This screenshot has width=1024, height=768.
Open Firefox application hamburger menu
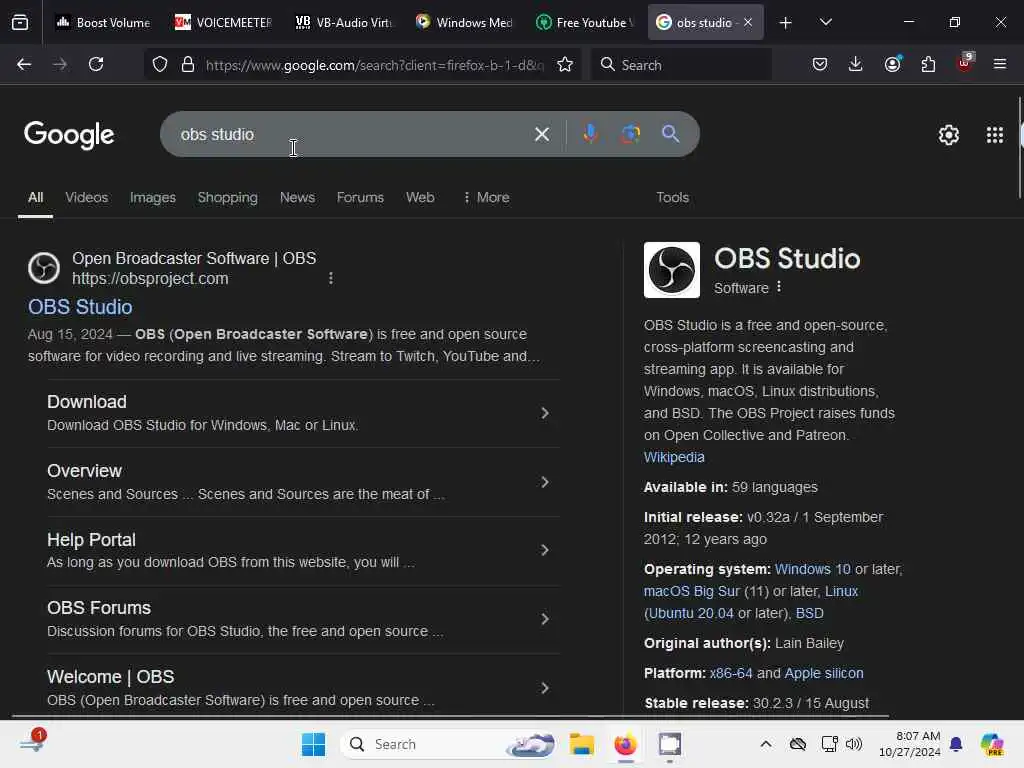coord(1000,64)
